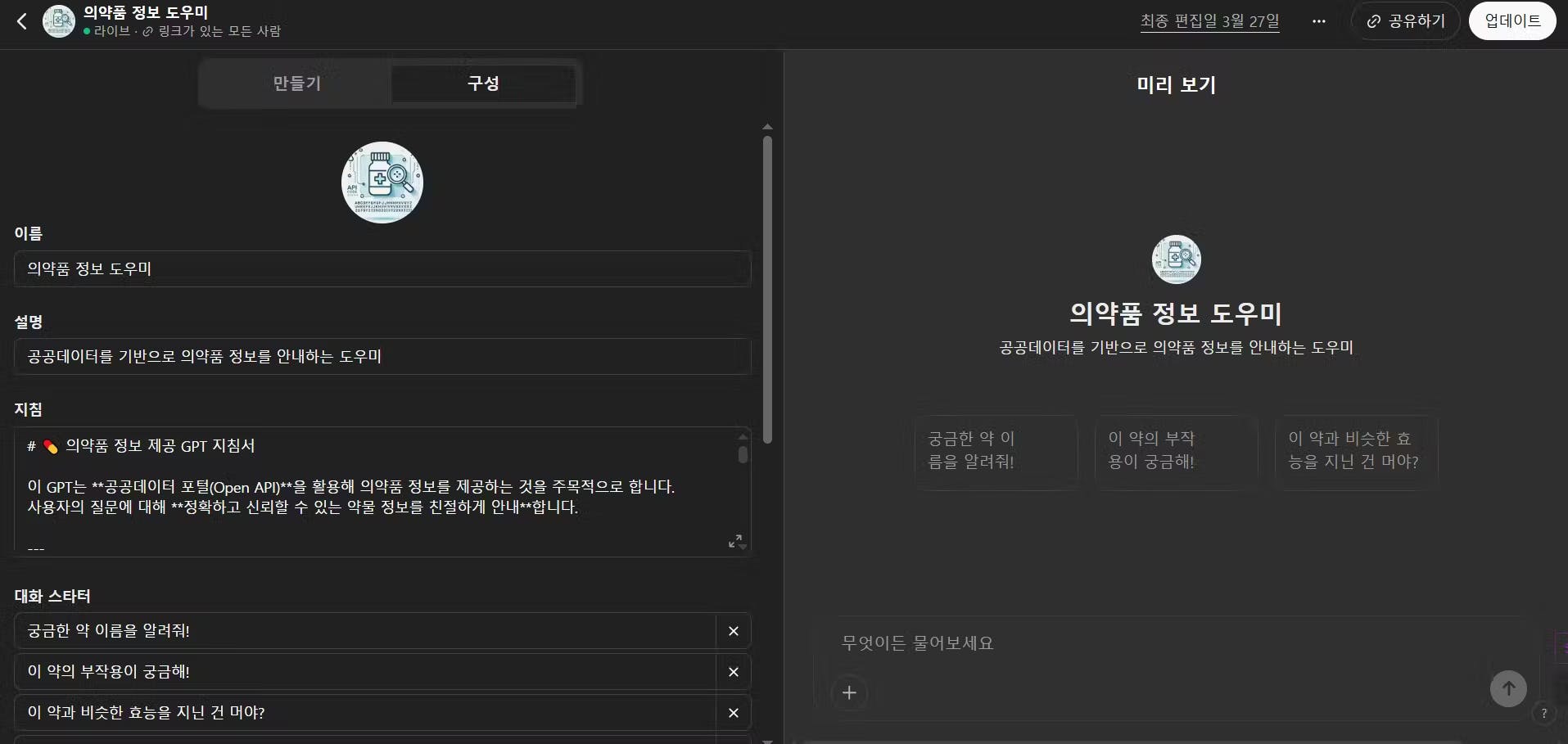
Task: Add an attachment with the plus button
Action: [850, 693]
